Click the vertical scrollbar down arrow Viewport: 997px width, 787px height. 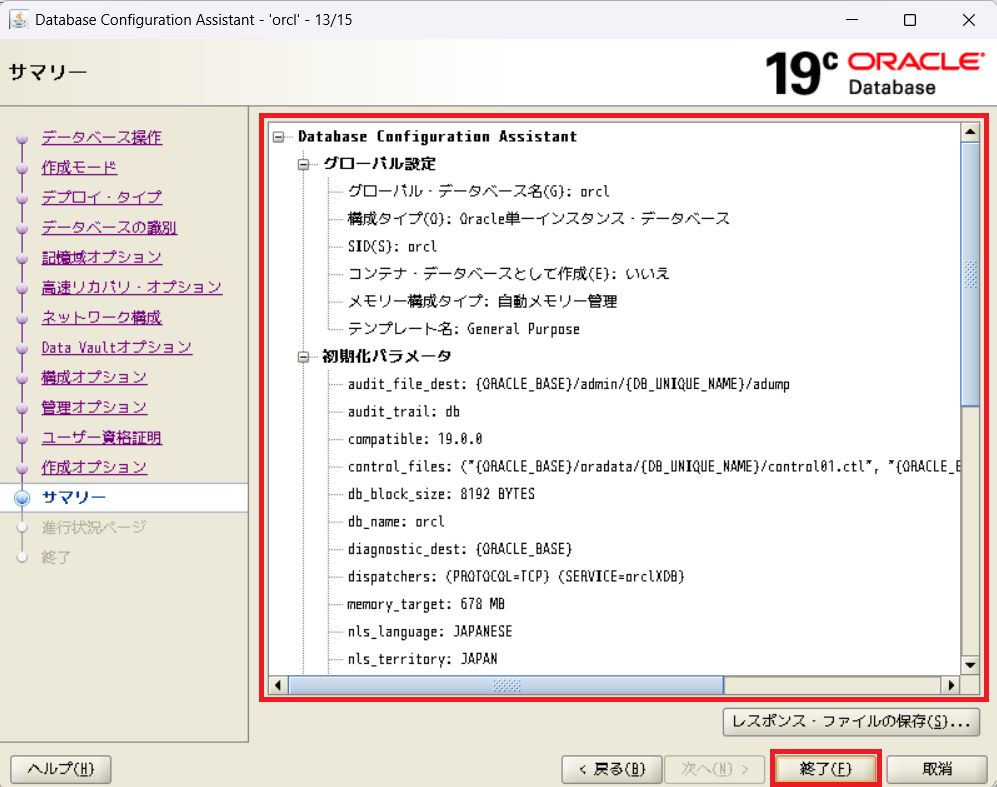969,665
